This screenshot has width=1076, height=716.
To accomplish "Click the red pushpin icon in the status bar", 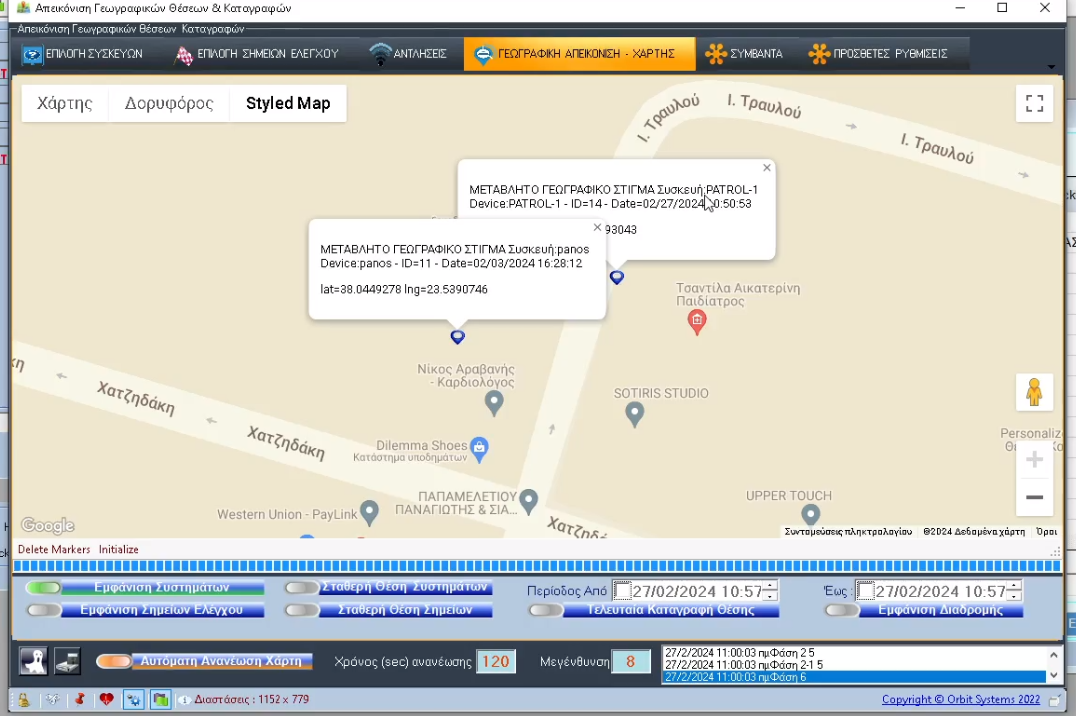I will (x=80, y=699).
